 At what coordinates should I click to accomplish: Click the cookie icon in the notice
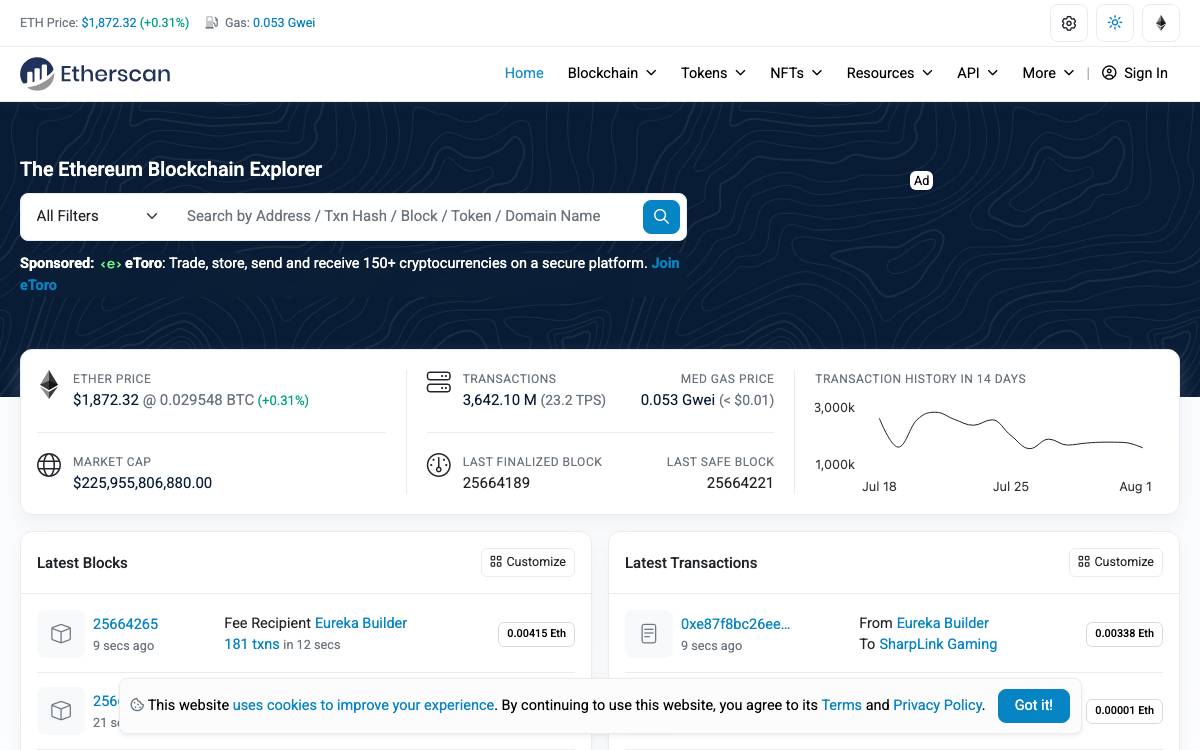pos(137,705)
